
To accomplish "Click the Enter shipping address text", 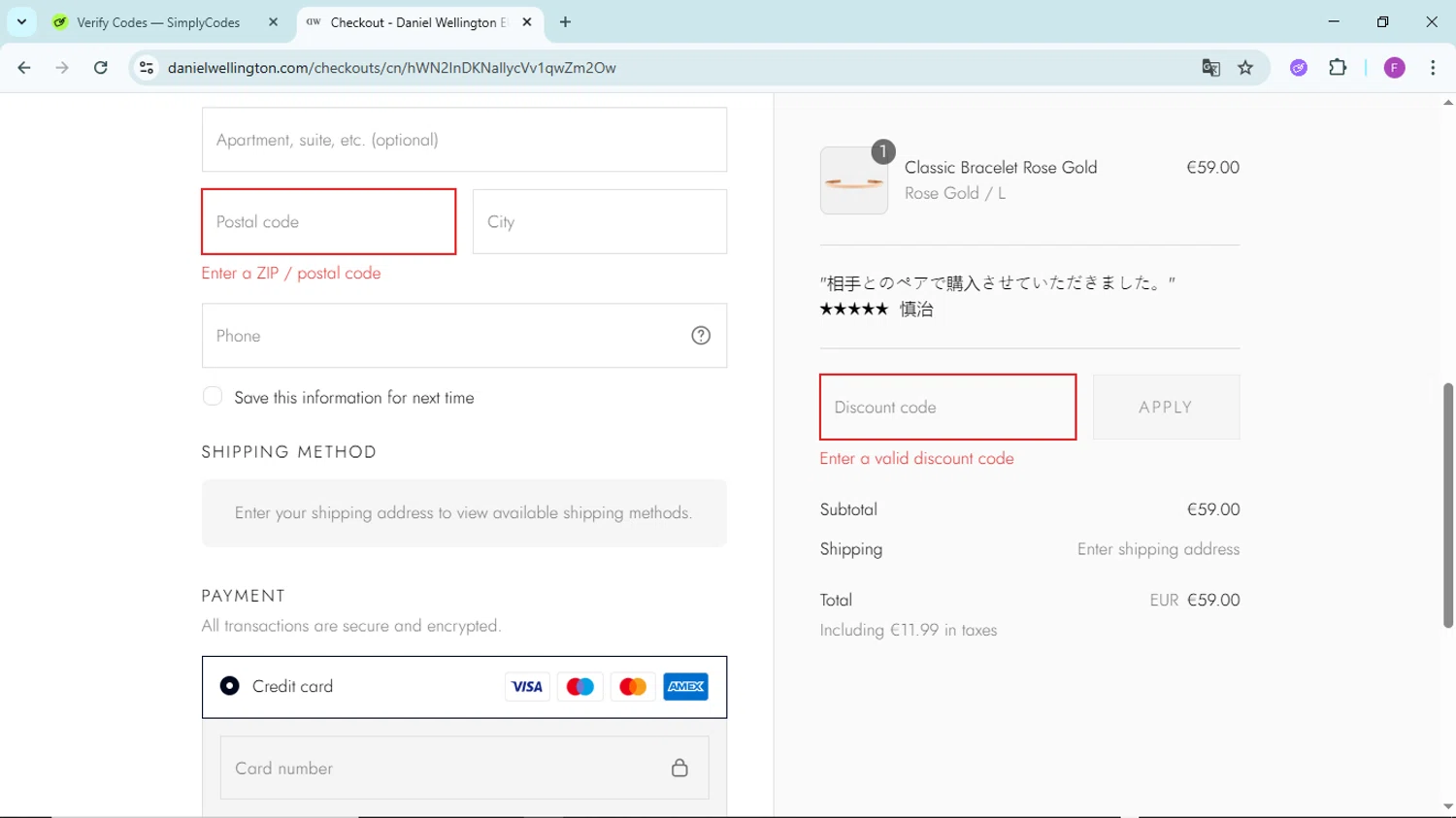I will [1158, 549].
